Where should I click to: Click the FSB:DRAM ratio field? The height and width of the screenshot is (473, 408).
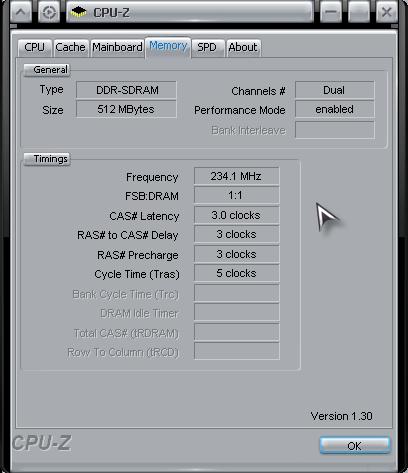(x=236, y=195)
